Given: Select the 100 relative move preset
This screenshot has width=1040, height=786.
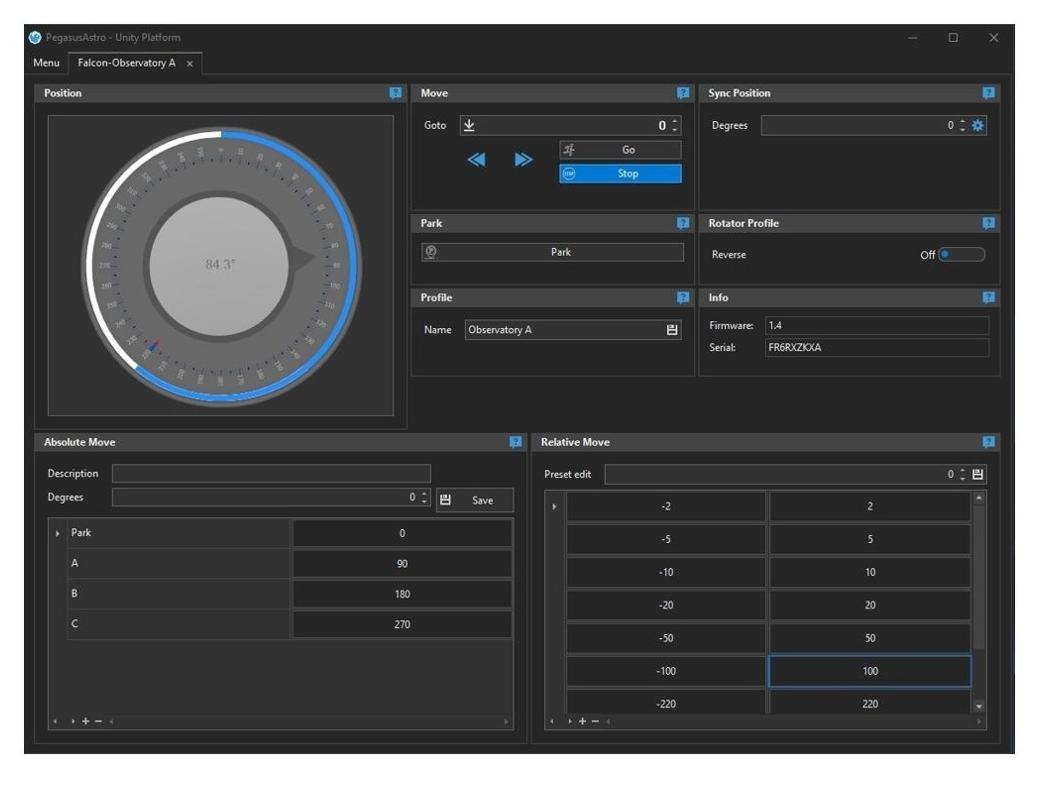Looking at the screenshot, I should pos(869,671).
